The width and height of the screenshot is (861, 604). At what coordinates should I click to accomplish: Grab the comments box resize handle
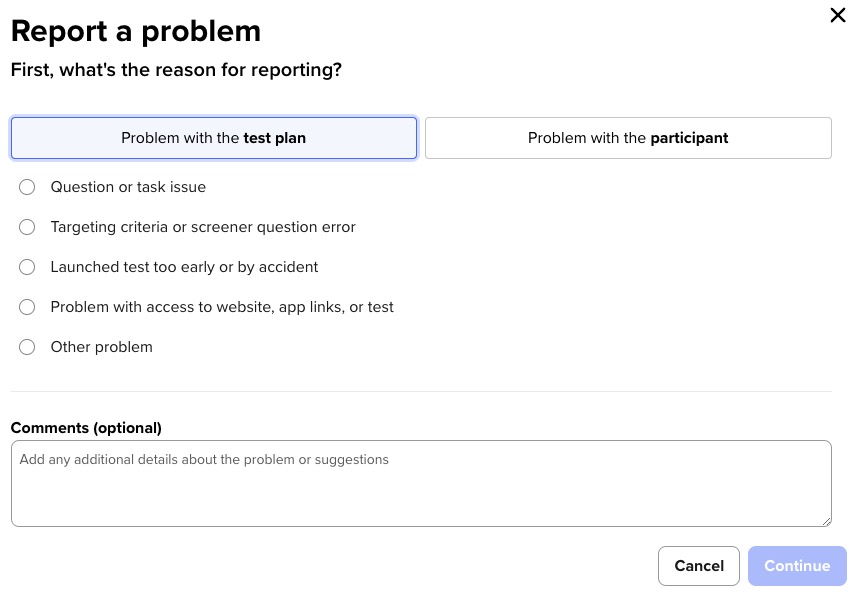pos(826,521)
